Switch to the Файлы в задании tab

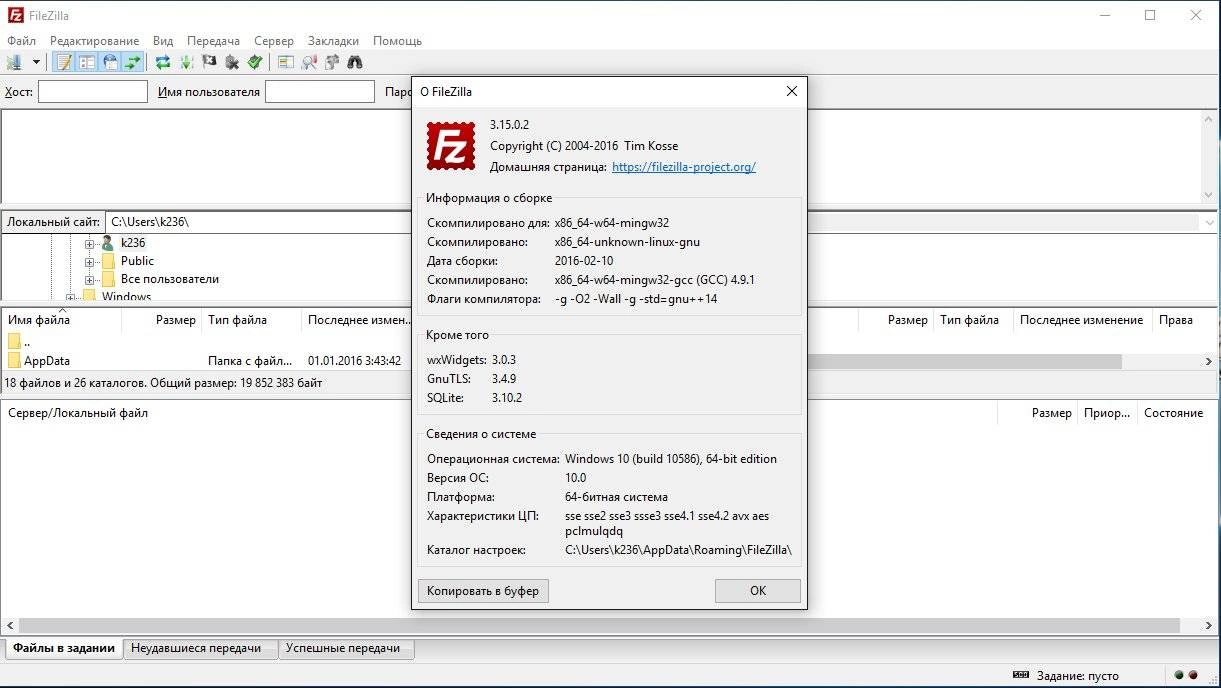coord(64,648)
